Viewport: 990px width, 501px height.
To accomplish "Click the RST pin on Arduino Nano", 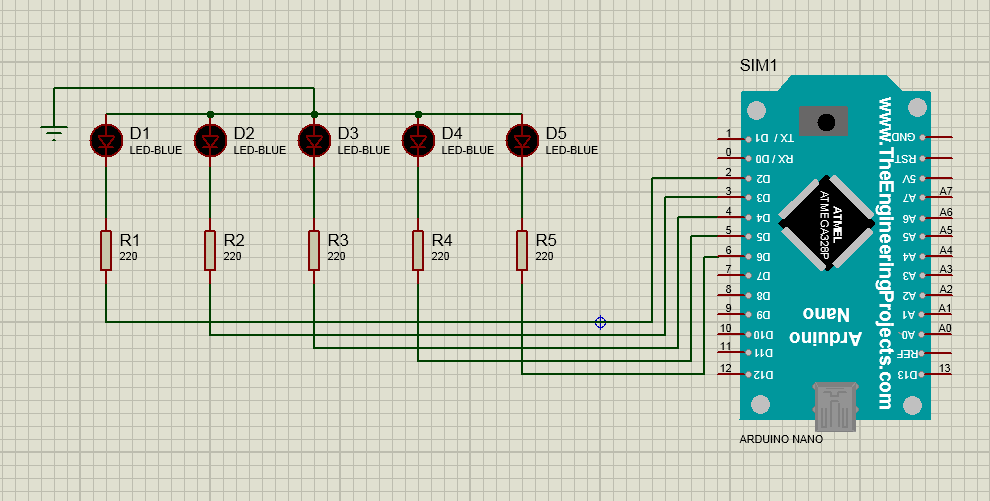I will tap(922, 158).
